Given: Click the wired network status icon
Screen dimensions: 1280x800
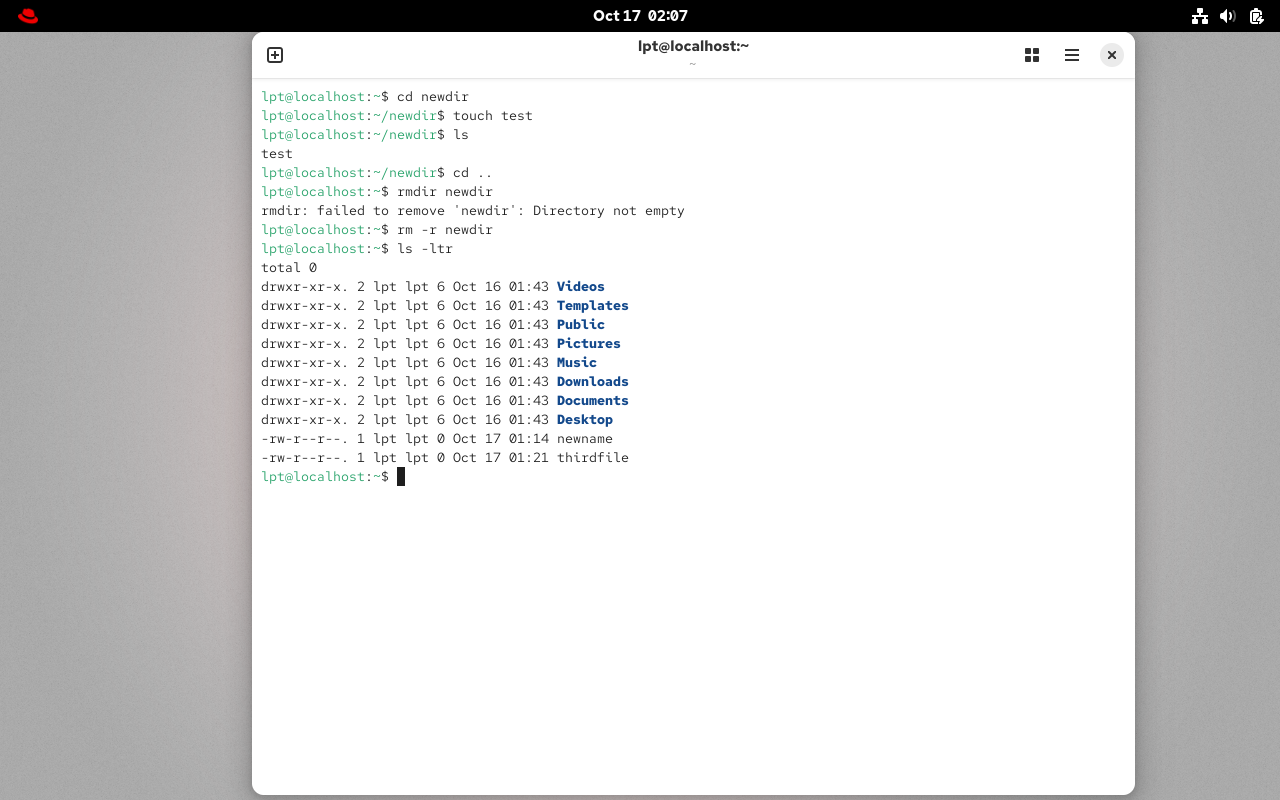Looking at the screenshot, I should (x=1200, y=16).
